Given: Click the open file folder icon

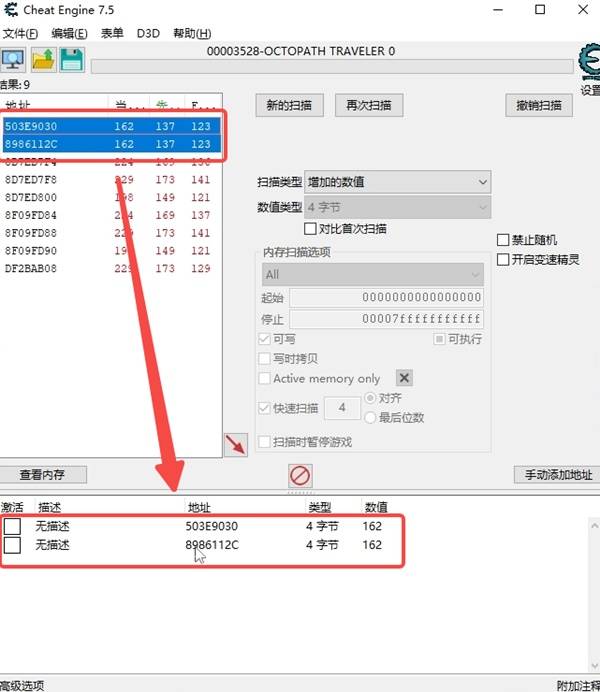Looking at the screenshot, I should (43, 60).
